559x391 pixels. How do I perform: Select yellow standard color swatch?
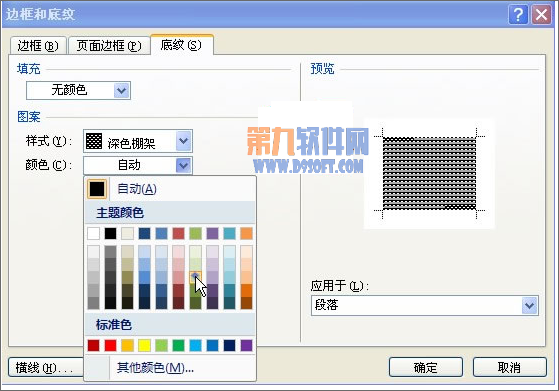[144, 345]
